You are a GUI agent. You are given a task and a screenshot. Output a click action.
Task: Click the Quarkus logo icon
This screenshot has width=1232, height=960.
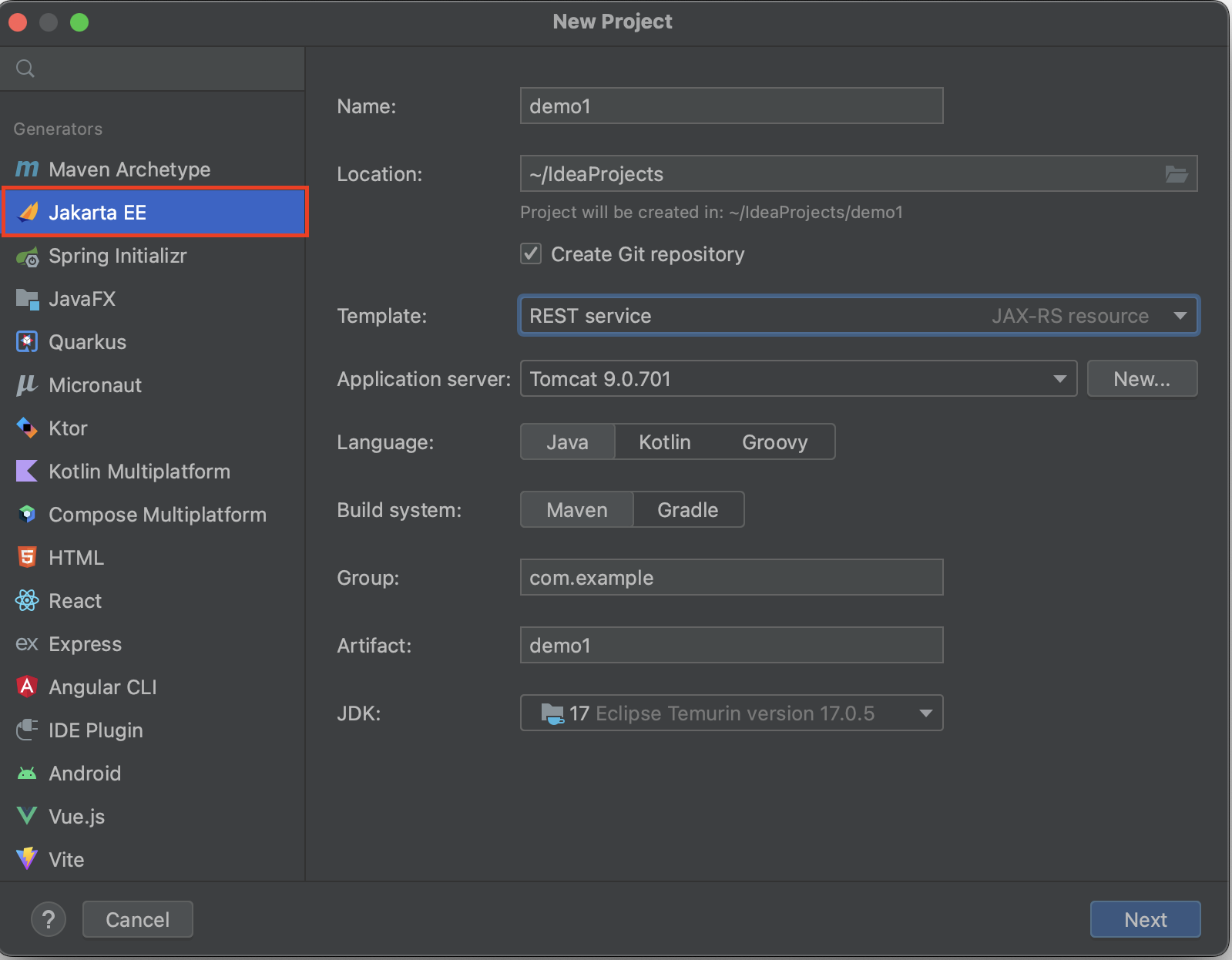27,342
